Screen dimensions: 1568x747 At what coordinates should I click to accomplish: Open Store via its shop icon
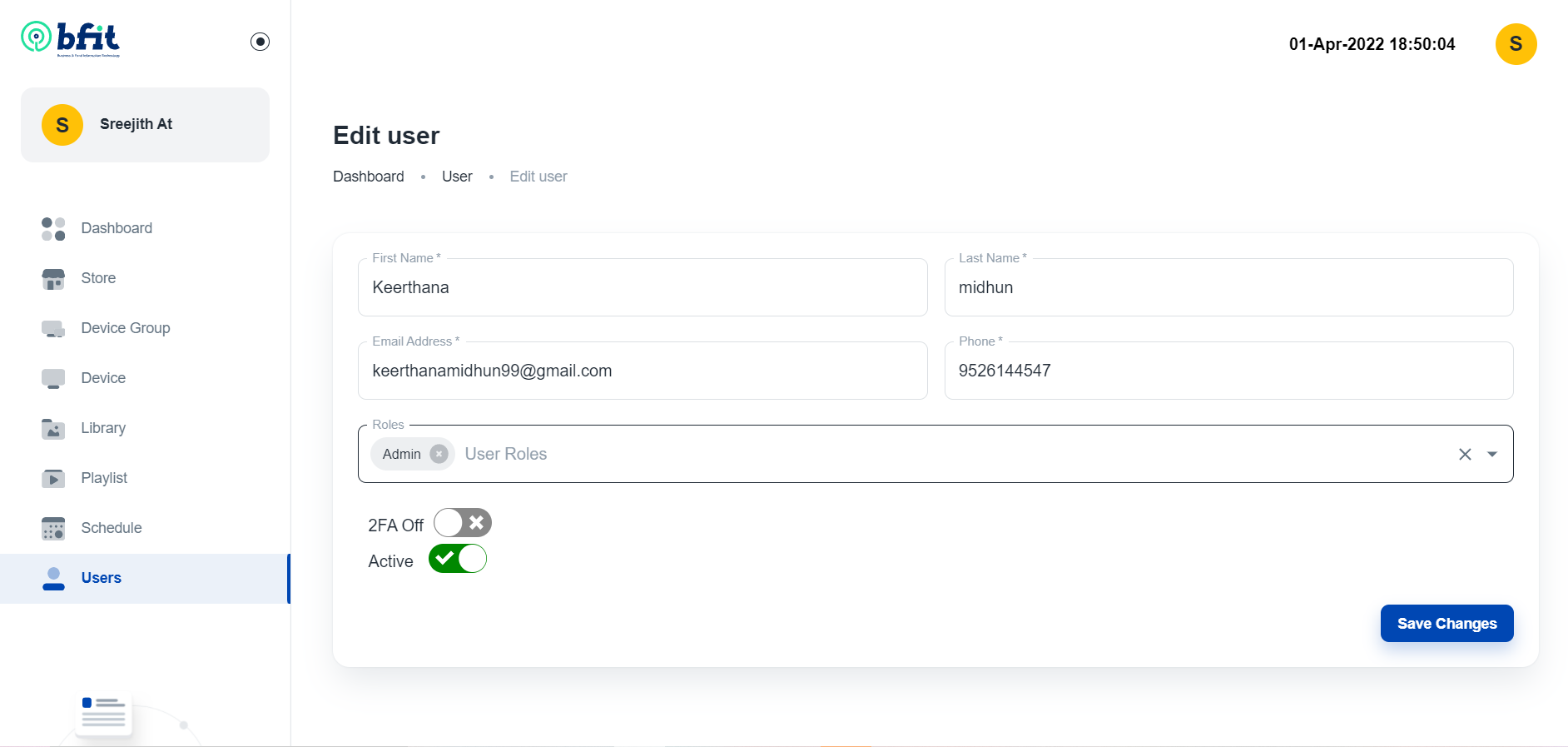click(x=53, y=278)
